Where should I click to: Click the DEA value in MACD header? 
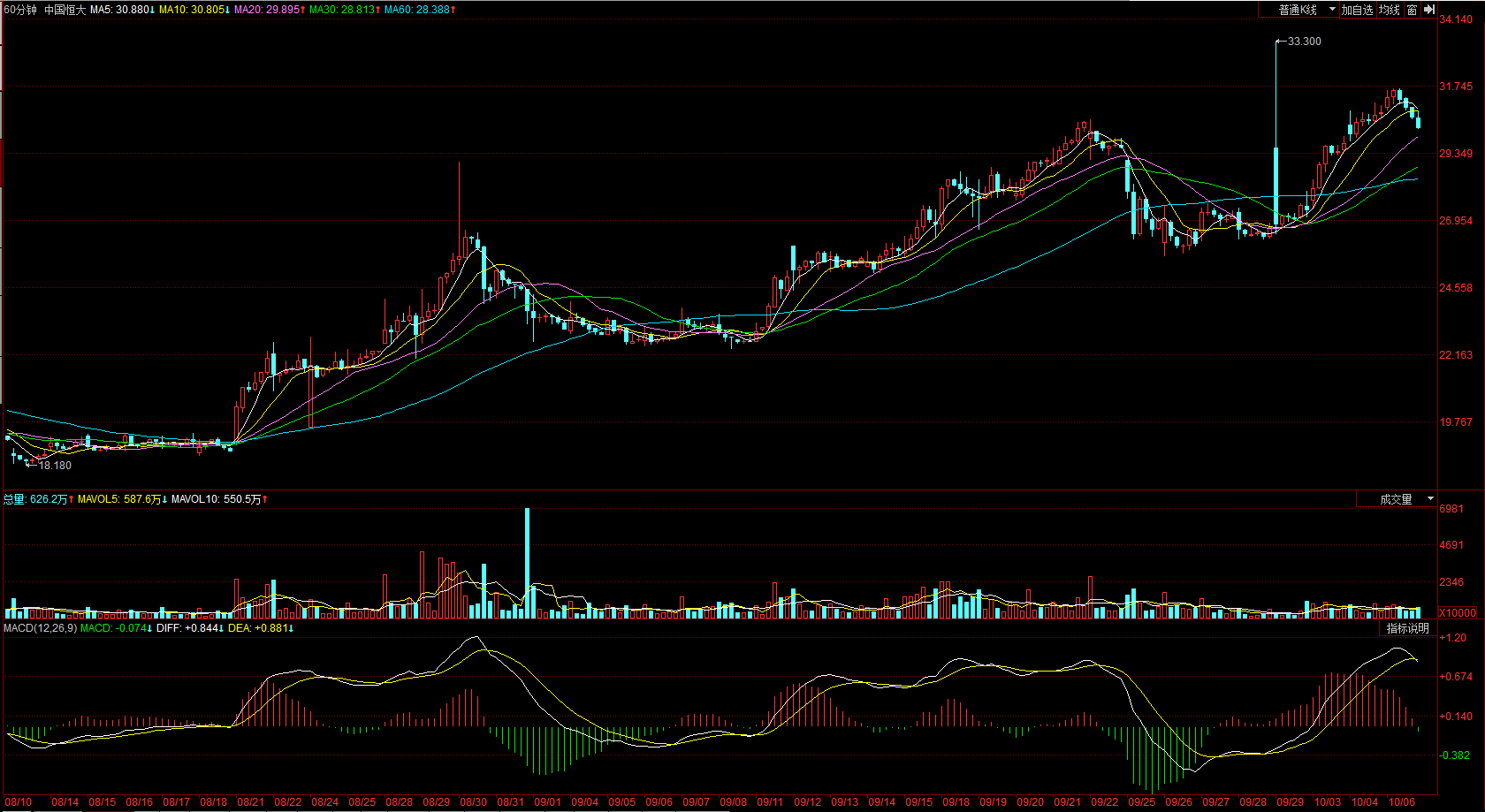coord(260,628)
